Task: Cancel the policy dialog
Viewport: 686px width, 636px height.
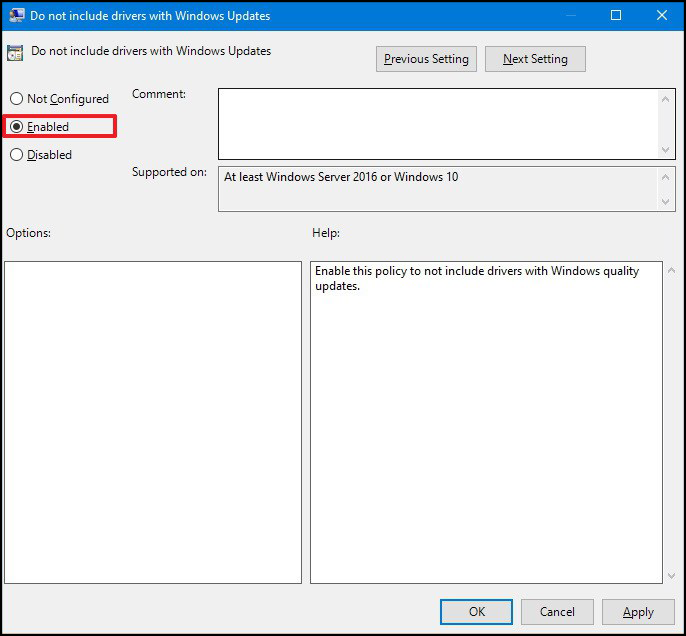Action: click(557, 612)
